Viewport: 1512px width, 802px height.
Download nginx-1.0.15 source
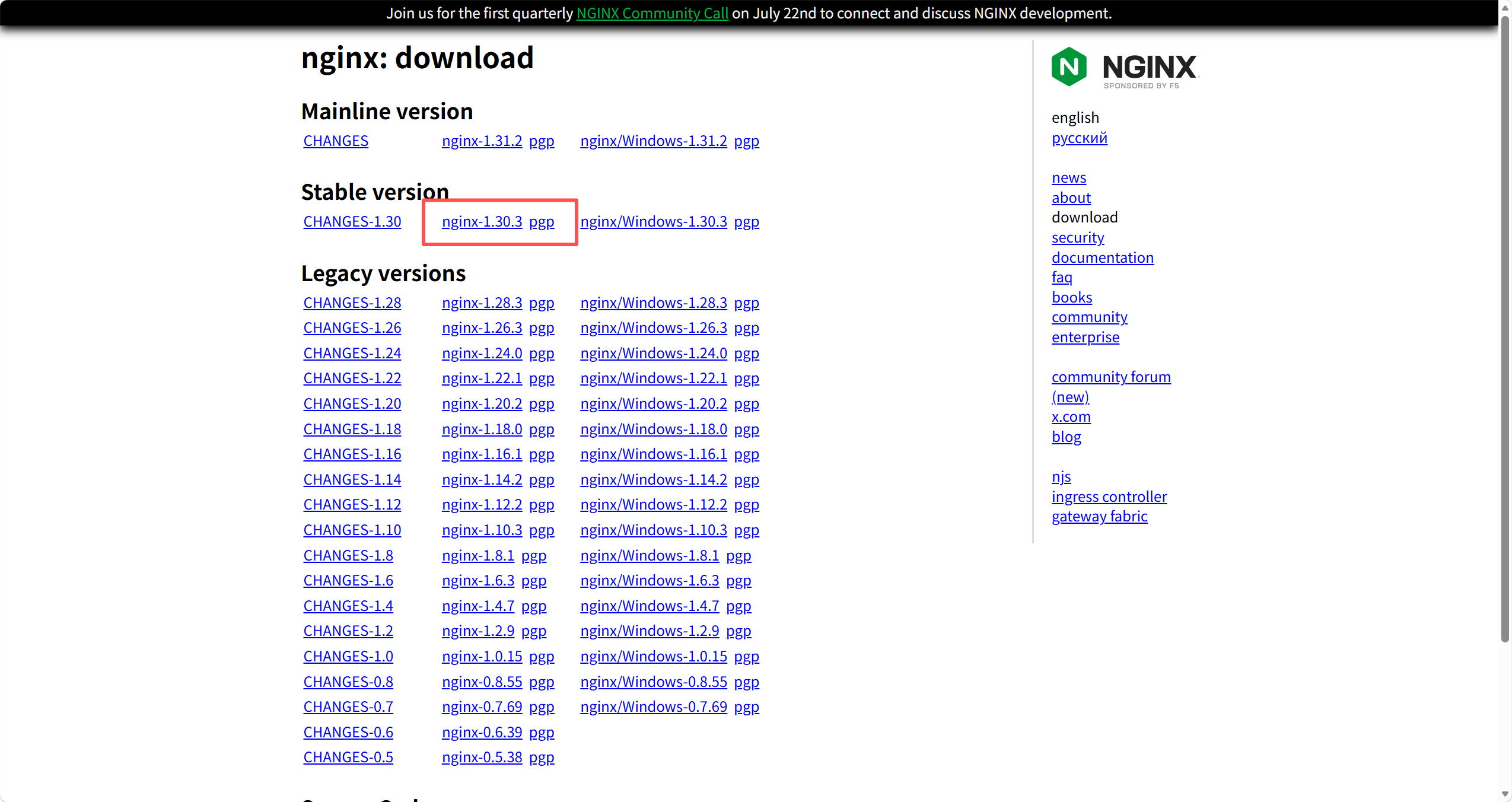point(482,656)
